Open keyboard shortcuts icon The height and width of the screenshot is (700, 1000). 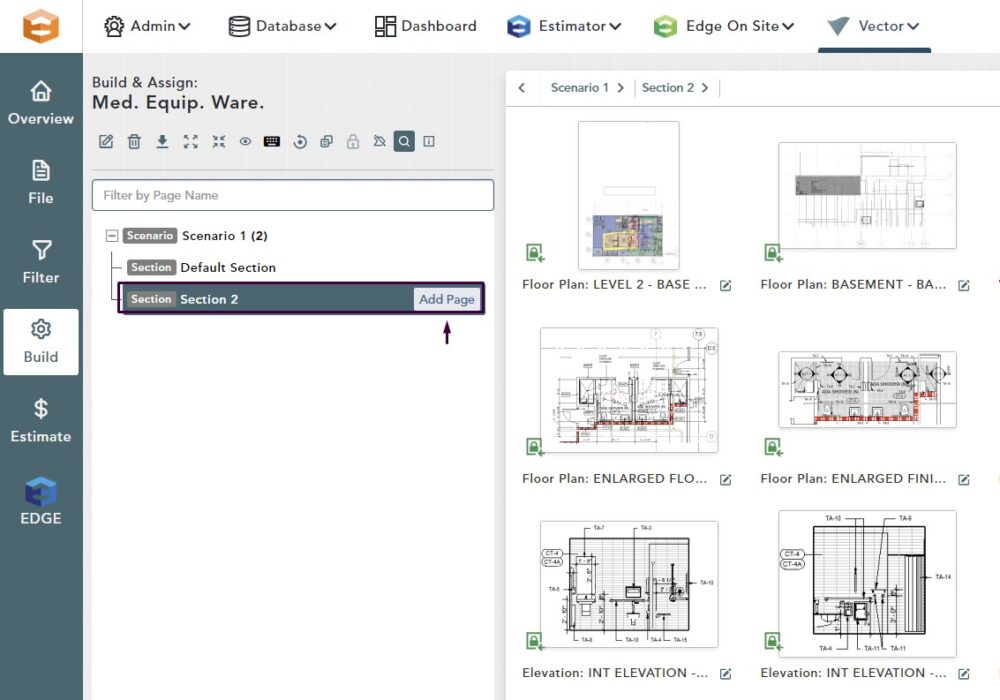(x=272, y=142)
